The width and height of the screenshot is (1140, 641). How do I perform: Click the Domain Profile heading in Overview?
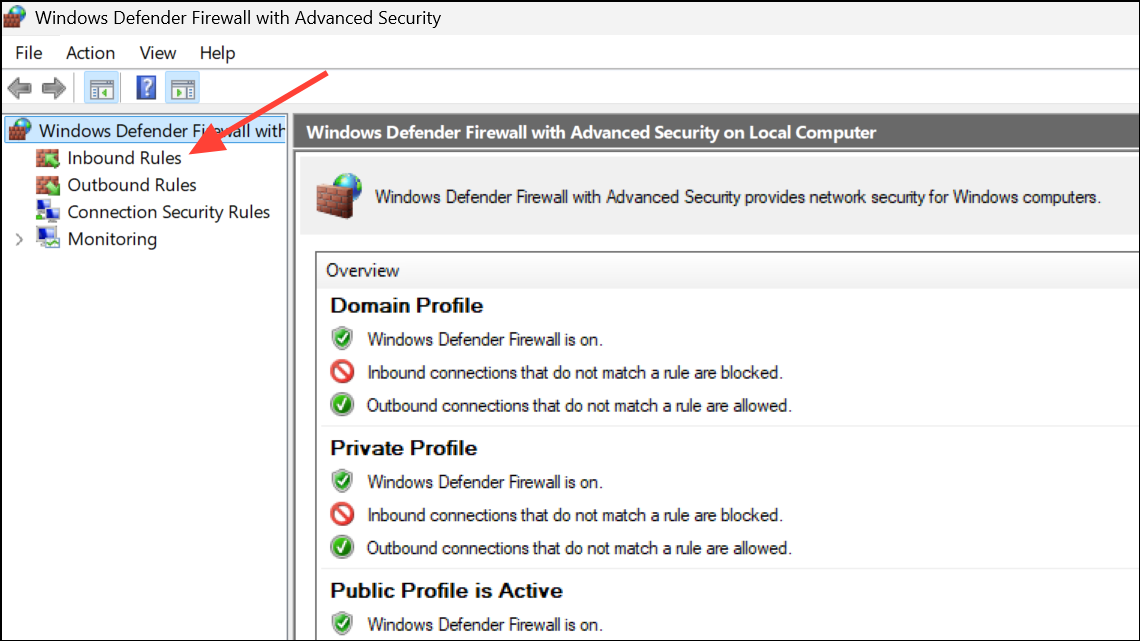point(406,306)
